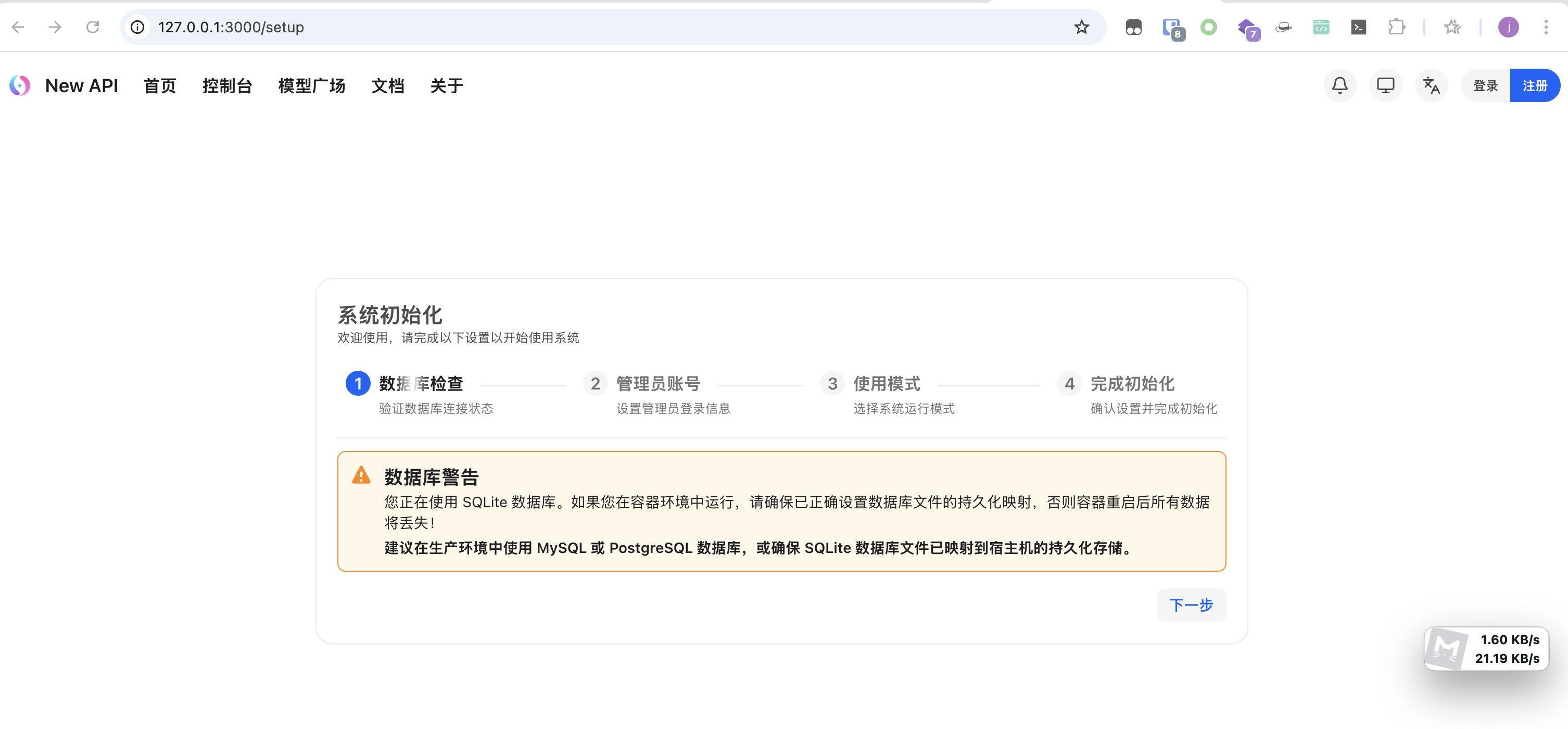Open 关于 menu item
The width and height of the screenshot is (1568, 729).
[x=447, y=86]
